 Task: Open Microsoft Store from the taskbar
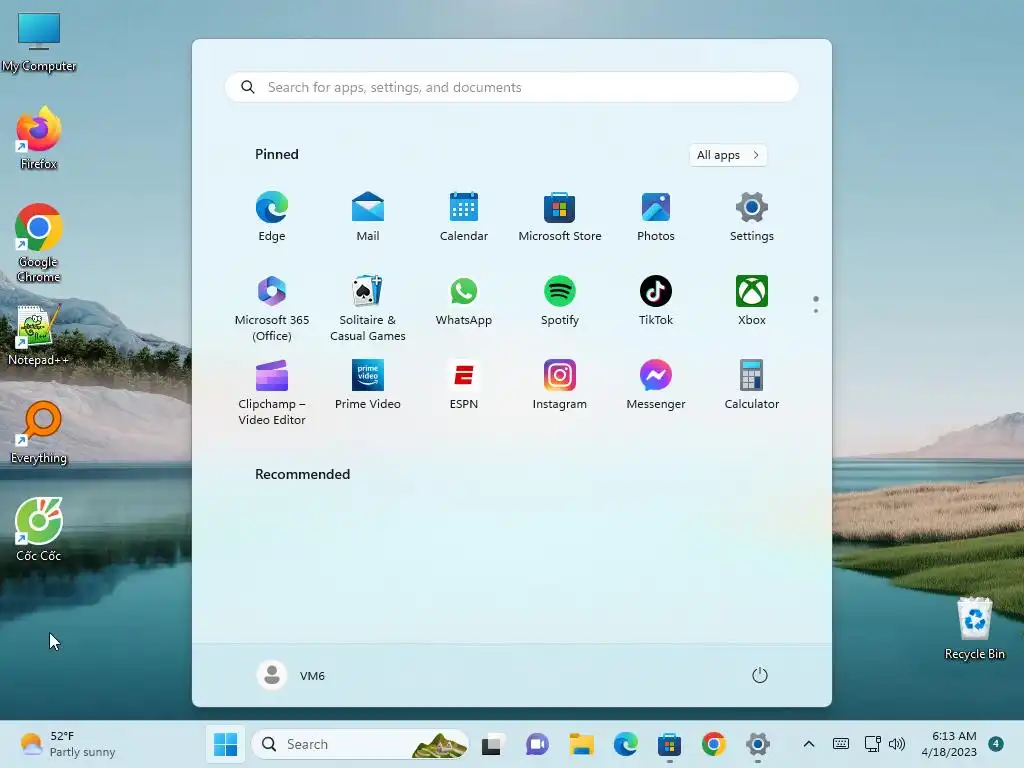click(669, 744)
